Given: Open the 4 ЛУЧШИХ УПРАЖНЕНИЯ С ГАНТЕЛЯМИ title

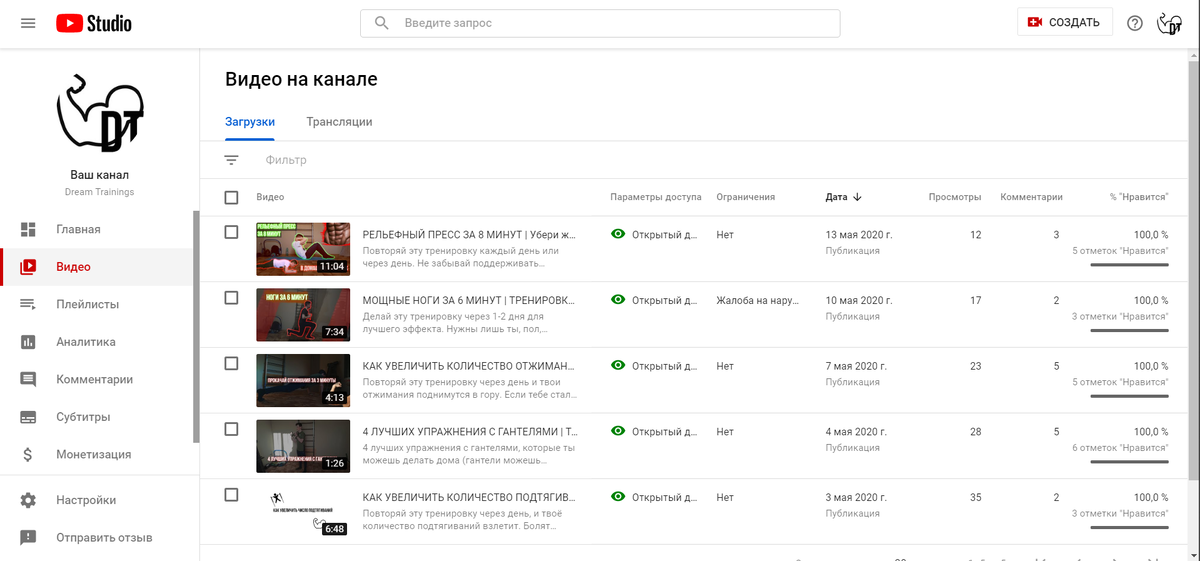Looking at the screenshot, I should click(x=470, y=433).
